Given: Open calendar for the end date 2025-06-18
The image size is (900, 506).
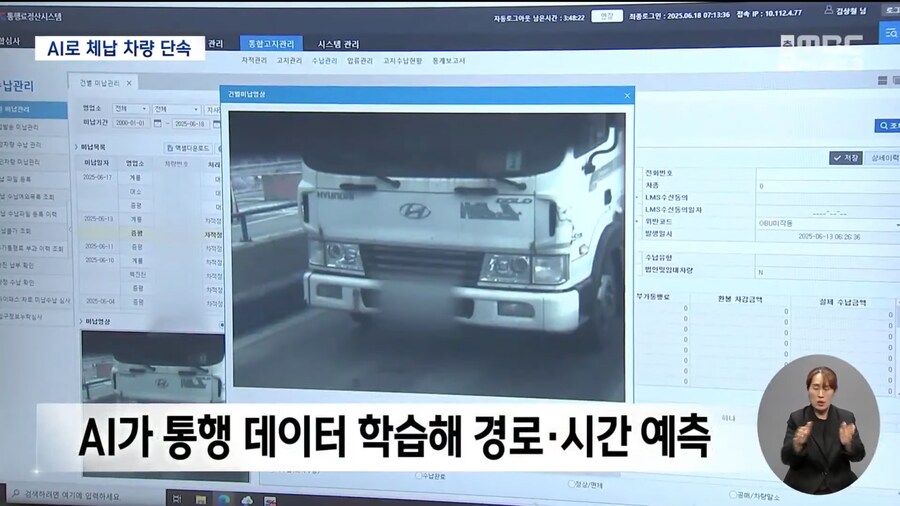Looking at the screenshot, I should 216,123.
